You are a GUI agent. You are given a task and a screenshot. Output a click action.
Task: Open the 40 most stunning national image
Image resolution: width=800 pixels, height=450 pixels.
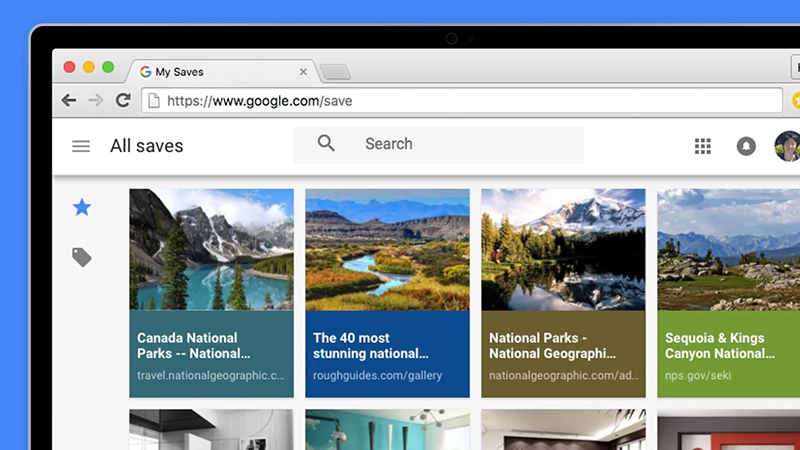point(387,249)
